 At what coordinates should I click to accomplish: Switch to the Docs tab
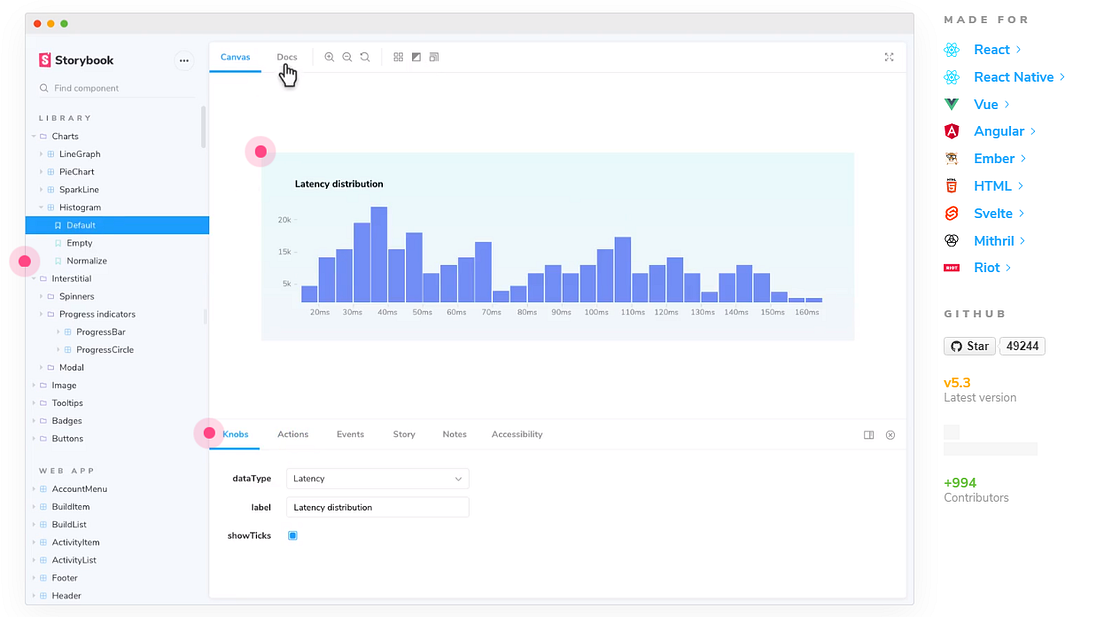pos(287,56)
